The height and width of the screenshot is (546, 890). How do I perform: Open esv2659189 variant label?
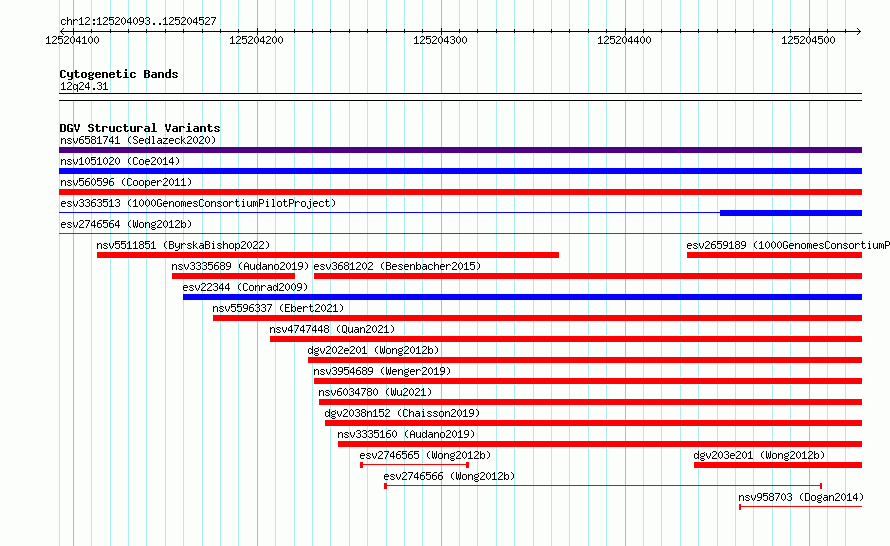pos(788,245)
